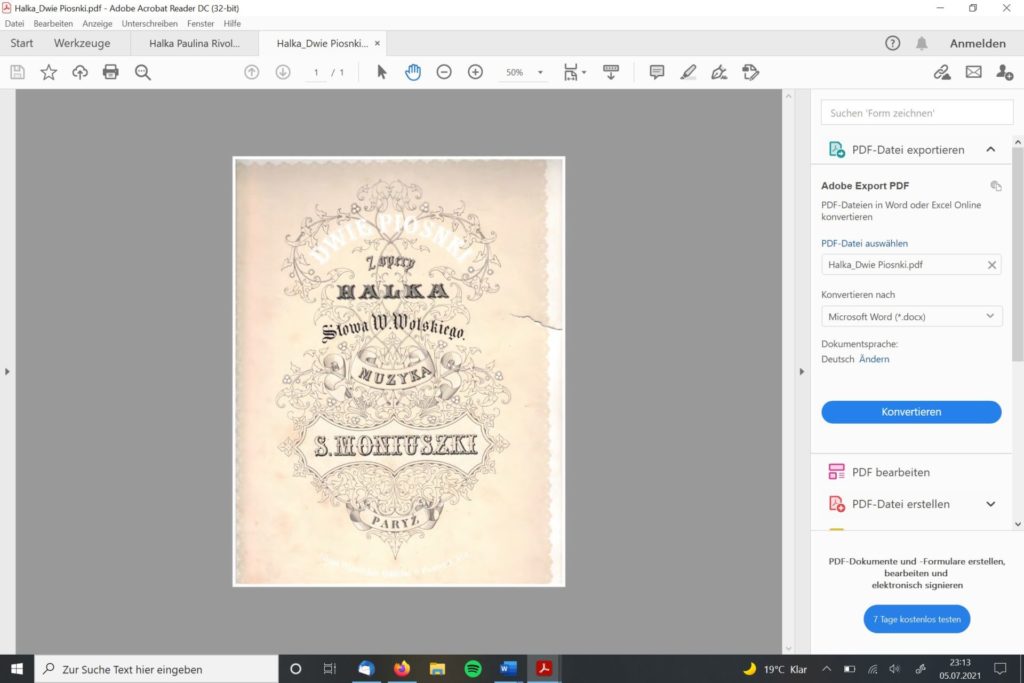Click the stamp tool icon
Viewport: 1024px width, 683px height.
pyautogui.click(x=751, y=72)
